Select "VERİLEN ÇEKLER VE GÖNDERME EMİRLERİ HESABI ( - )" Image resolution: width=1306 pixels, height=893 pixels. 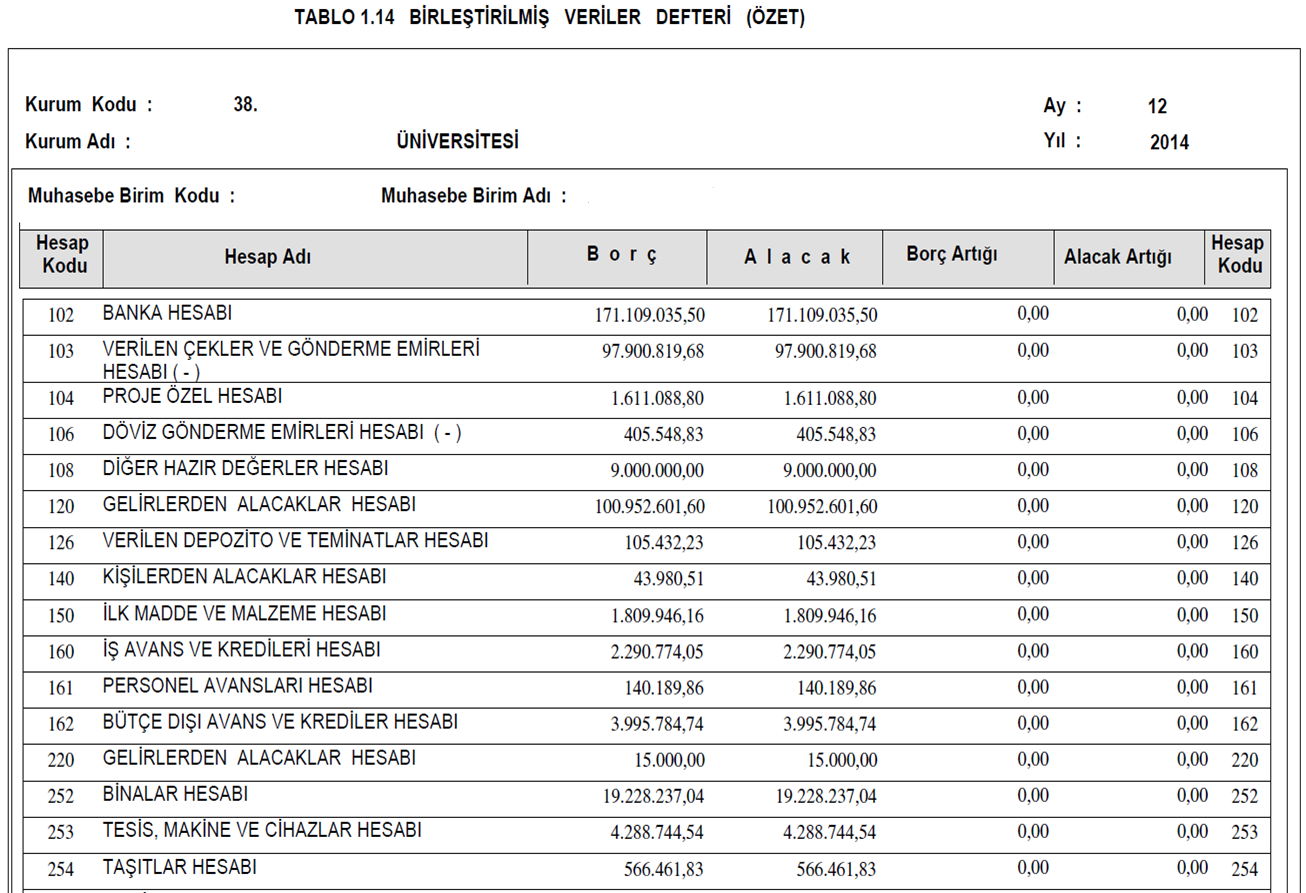[x=291, y=360]
